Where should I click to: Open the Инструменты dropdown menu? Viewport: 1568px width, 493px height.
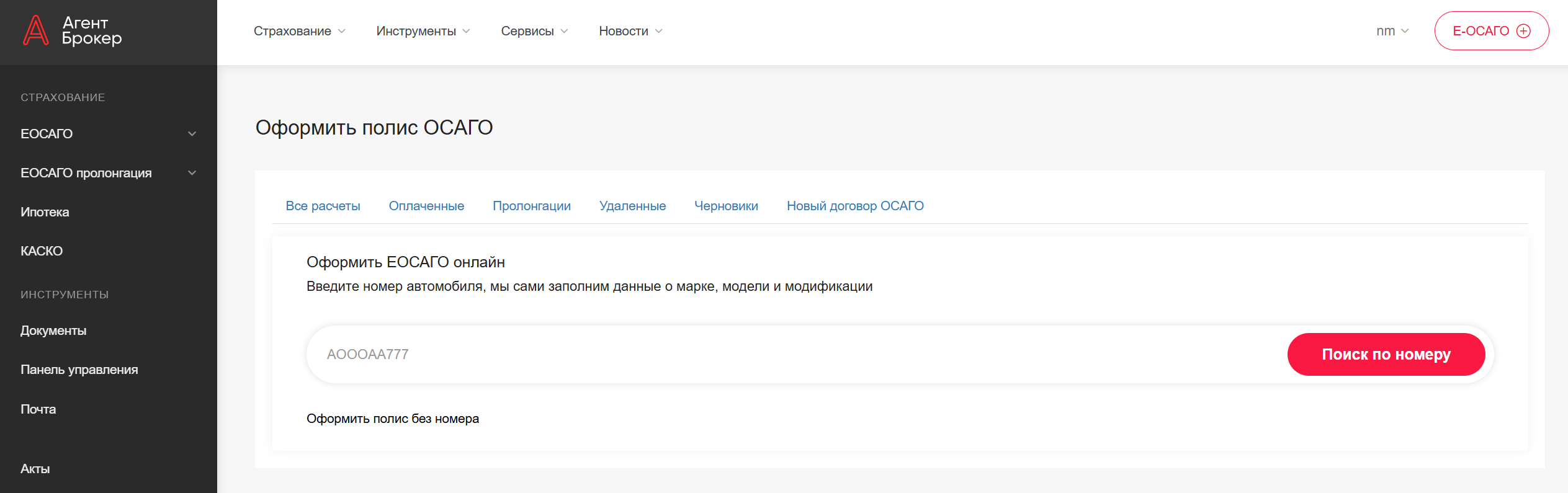(423, 31)
